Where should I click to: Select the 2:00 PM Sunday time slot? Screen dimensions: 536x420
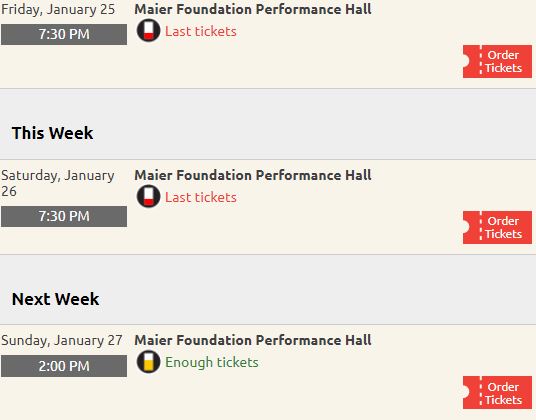point(64,366)
